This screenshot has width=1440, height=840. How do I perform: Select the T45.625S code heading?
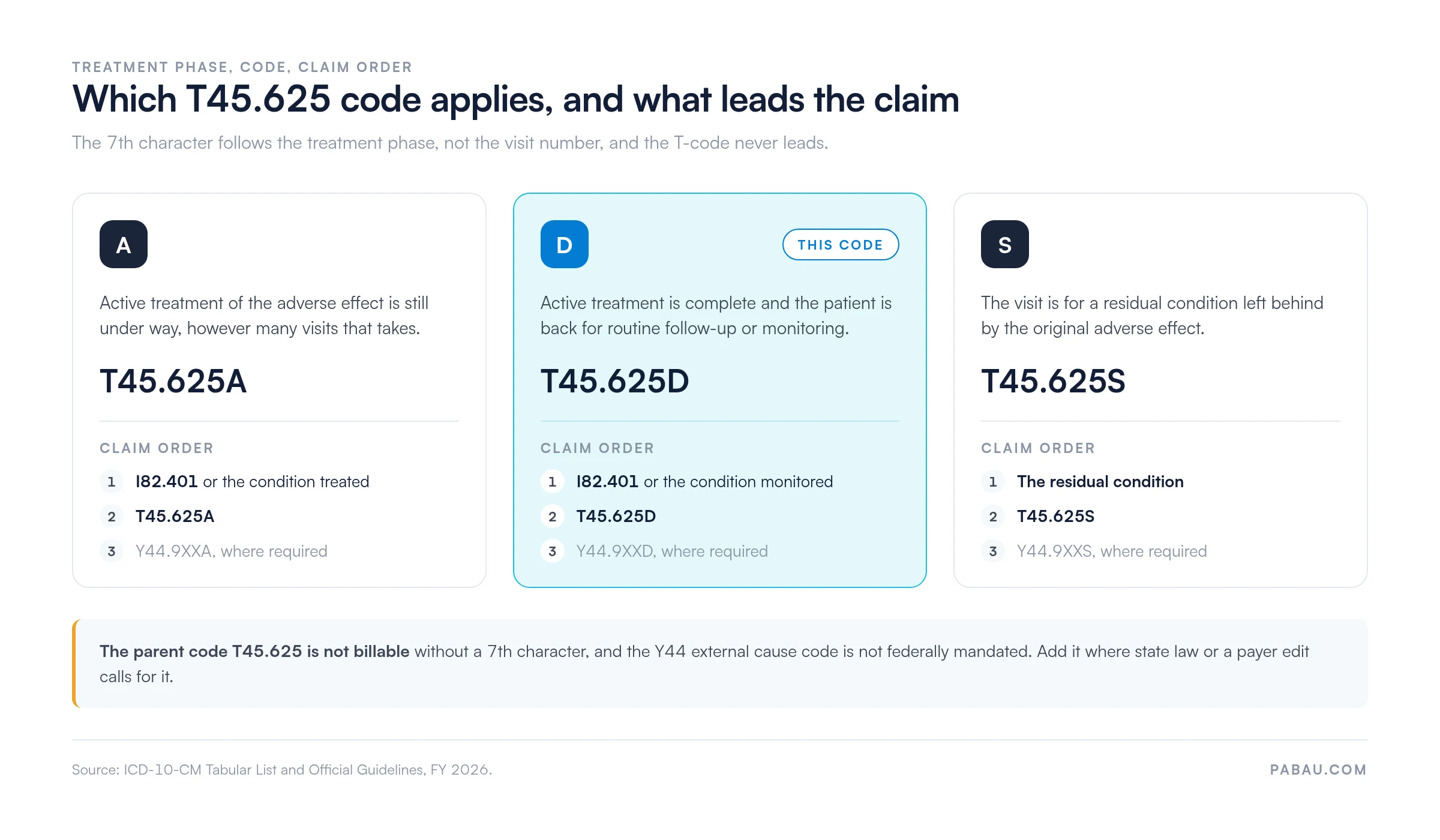(1053, 381)
